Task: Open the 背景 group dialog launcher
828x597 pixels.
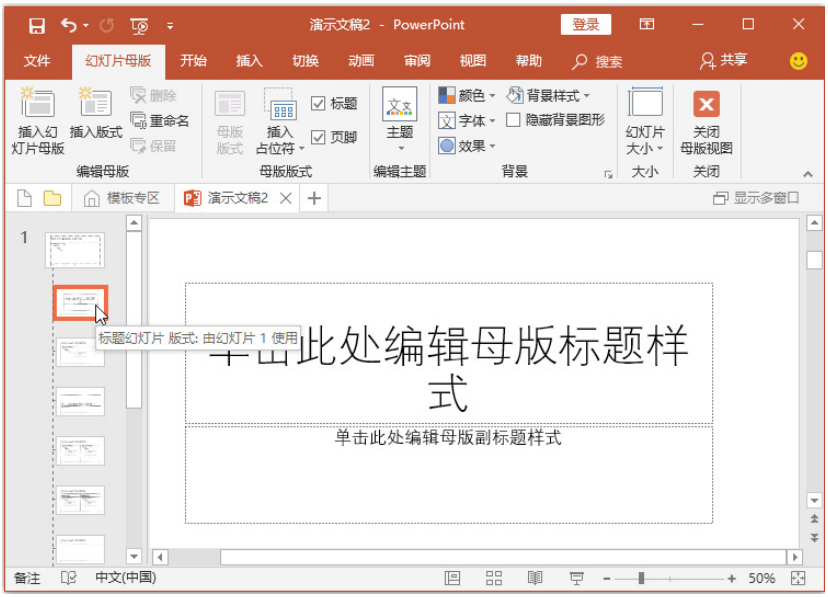Action: (608, 174)
